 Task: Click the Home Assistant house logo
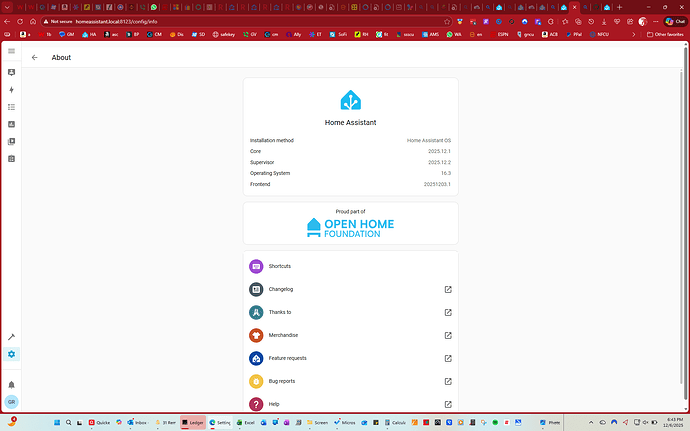pyautogui.click(x=351, y=100)
